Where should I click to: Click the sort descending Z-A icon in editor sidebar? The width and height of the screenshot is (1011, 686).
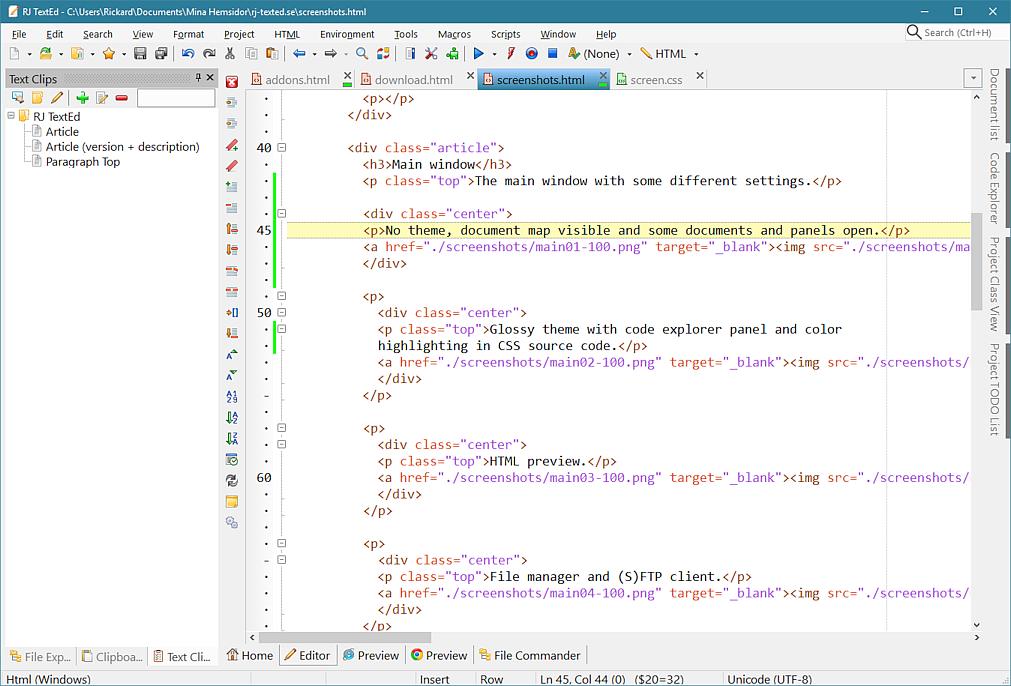coord(232,439)
